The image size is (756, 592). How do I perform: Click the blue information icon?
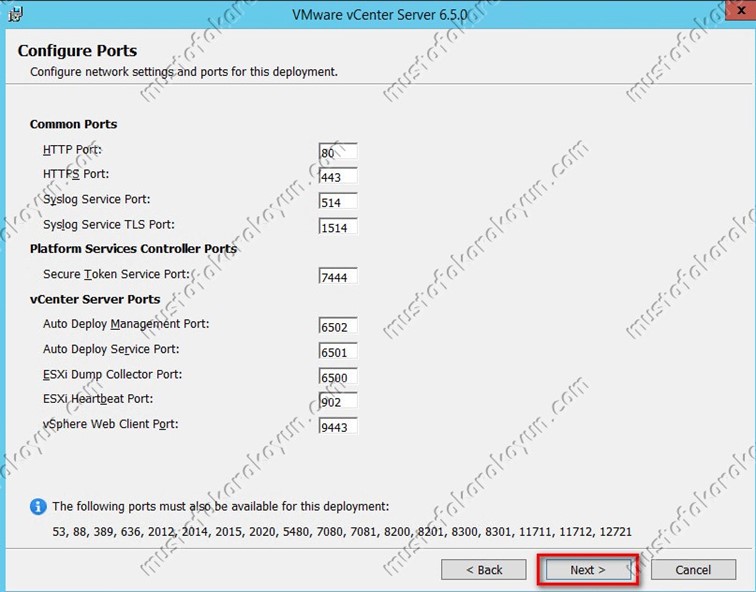tap(38, 506)
